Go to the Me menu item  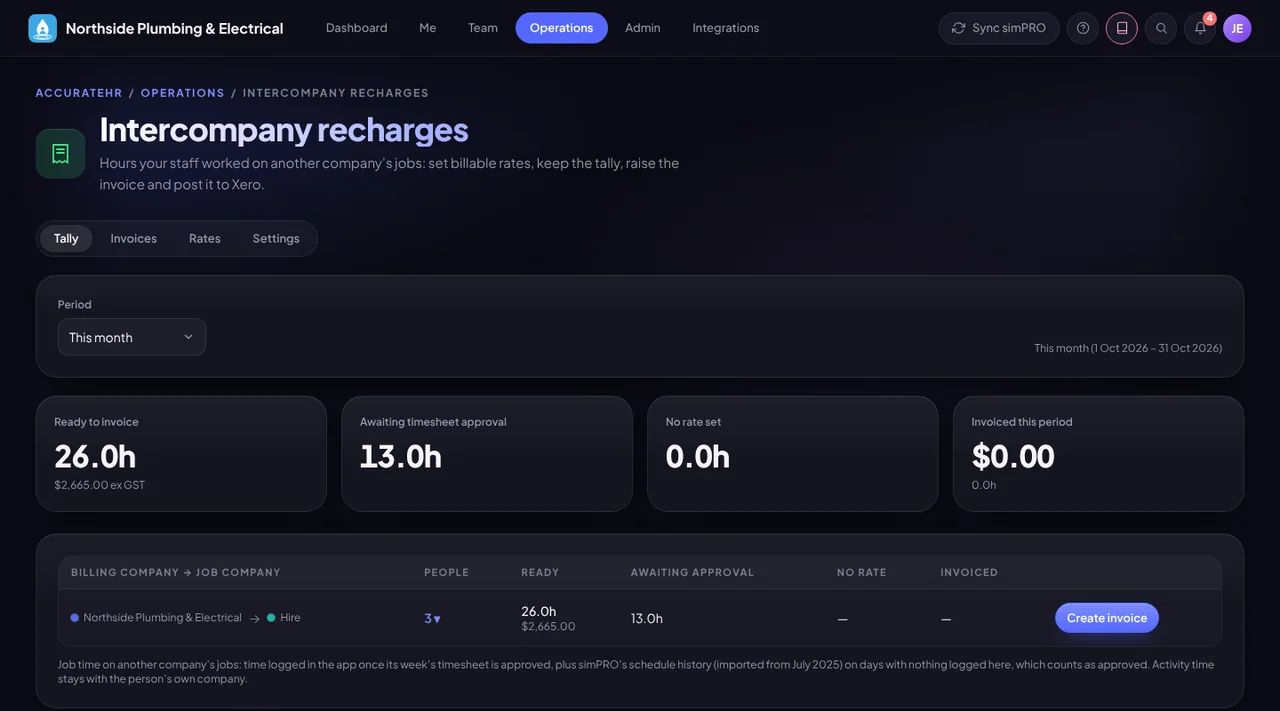(428, 28)
